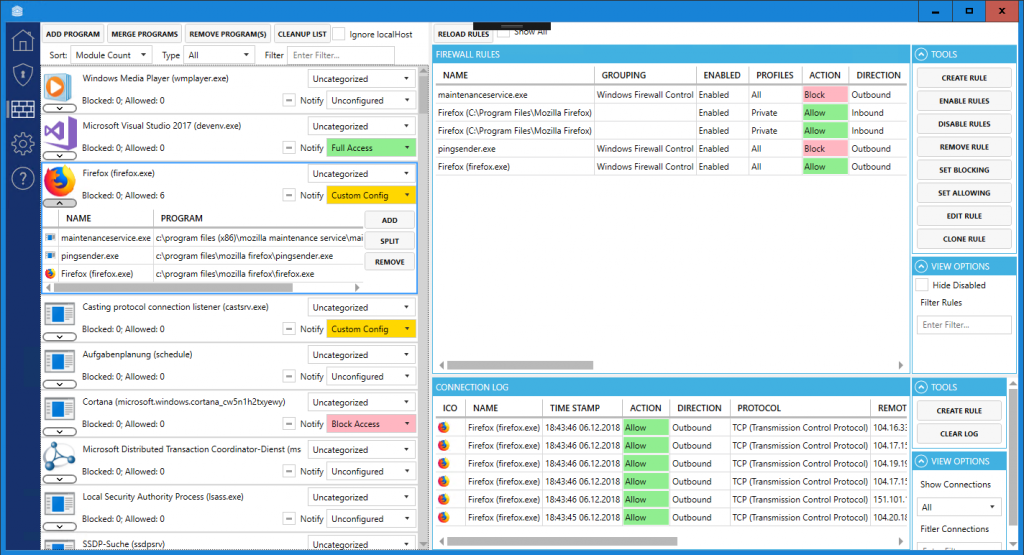Click the Visual Studio 2017 program icon
Screen dimensions: 1024x555
point(59,133)
